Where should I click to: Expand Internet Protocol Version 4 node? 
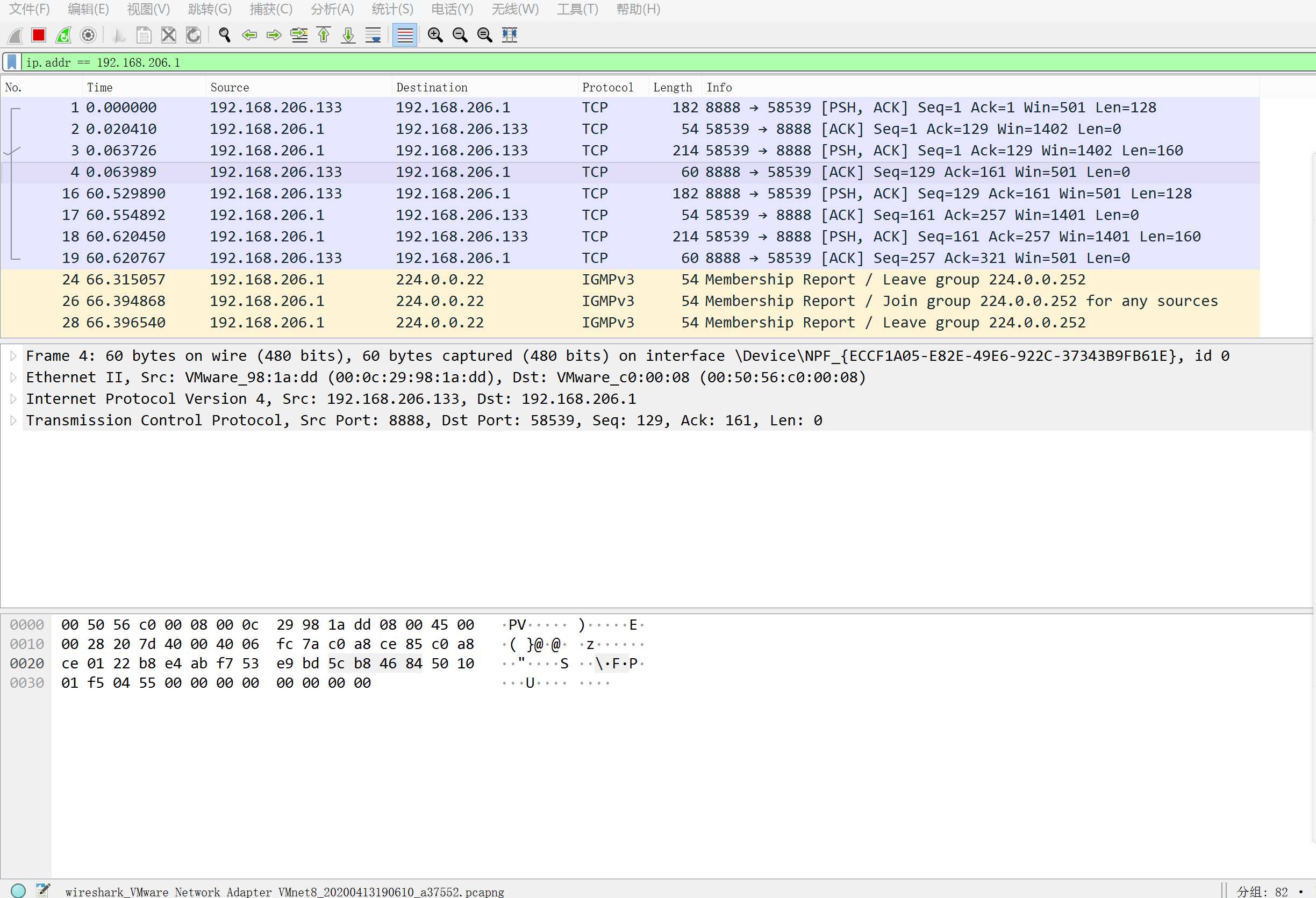pos(13,399)
